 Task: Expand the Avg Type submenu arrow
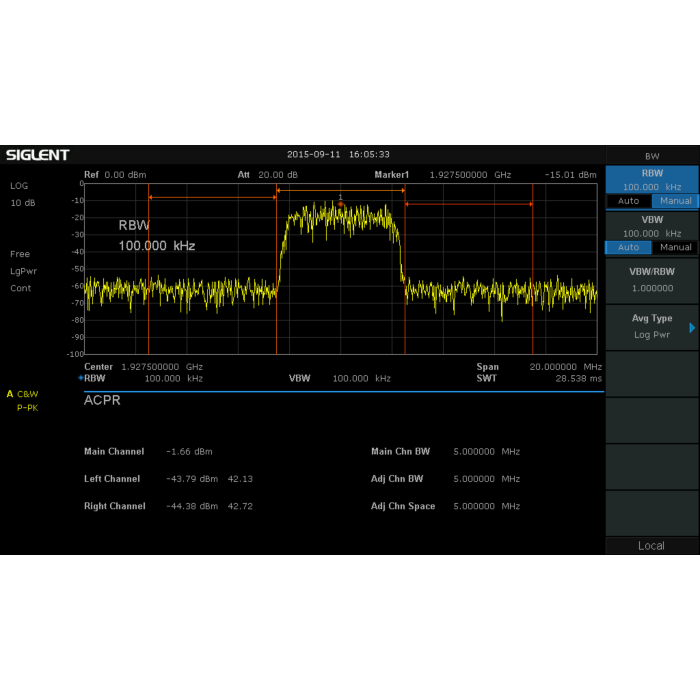click(x=692, y=327)
